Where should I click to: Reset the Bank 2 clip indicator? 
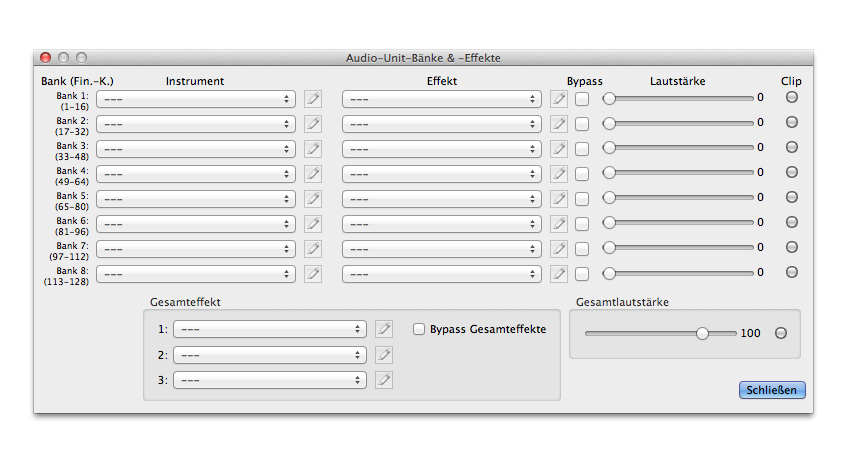792,123
